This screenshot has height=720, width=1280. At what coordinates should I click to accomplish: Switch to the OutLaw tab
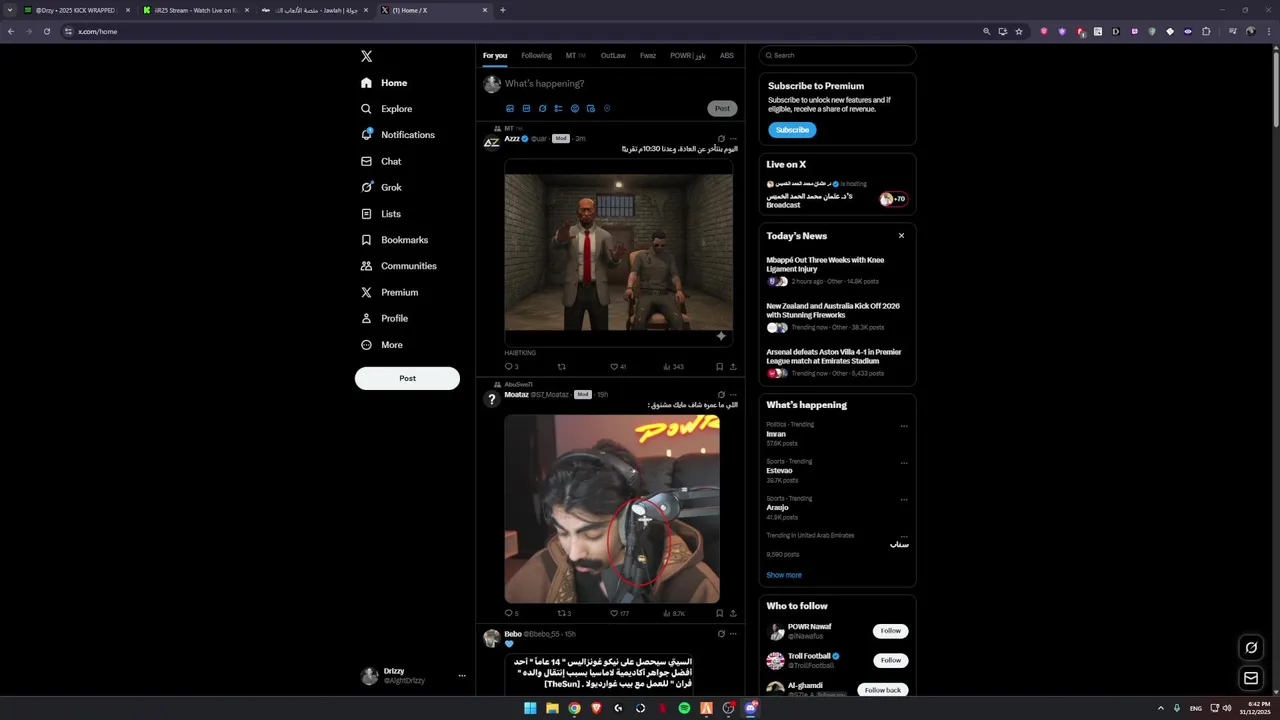[613, 56]
